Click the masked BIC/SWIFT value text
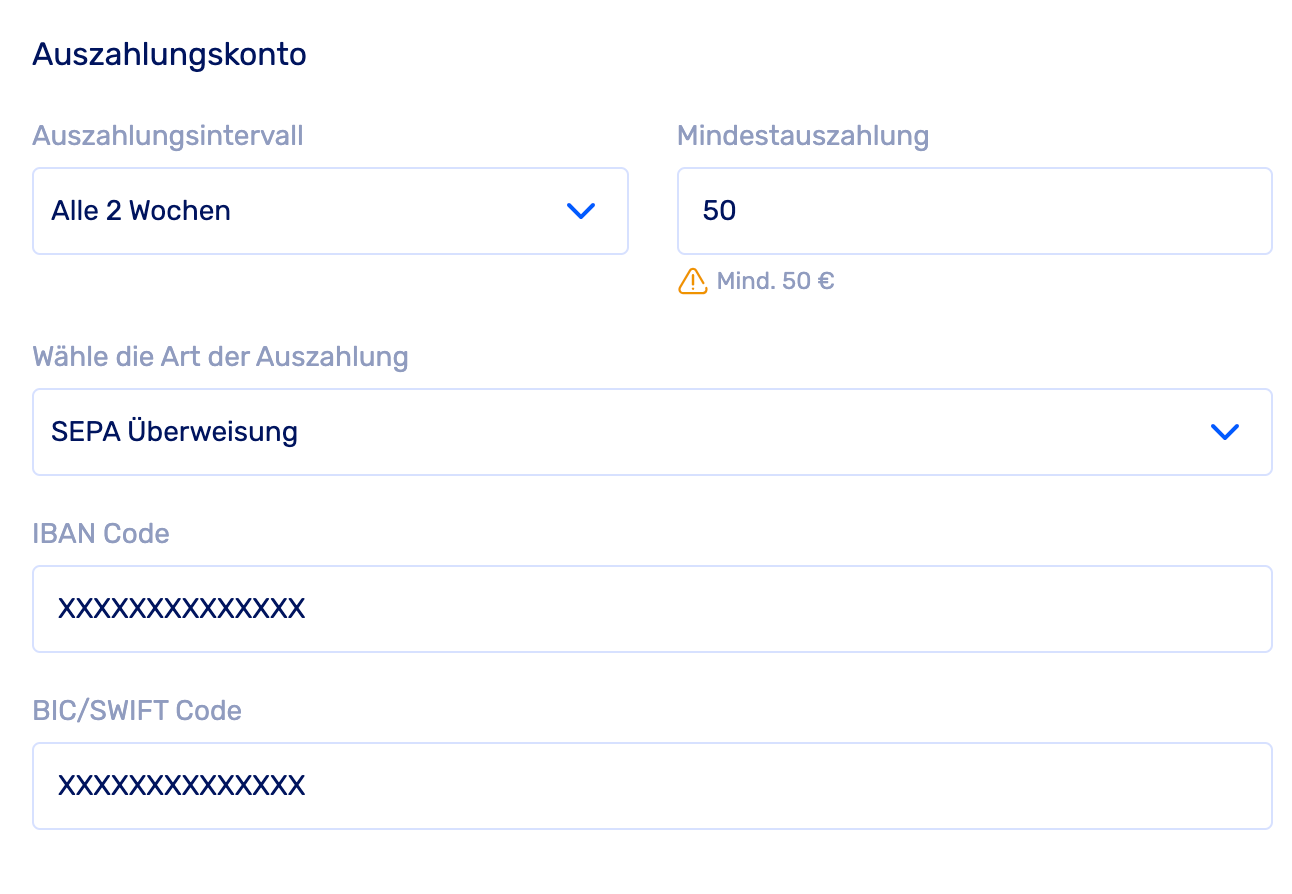 coord(181,786)
